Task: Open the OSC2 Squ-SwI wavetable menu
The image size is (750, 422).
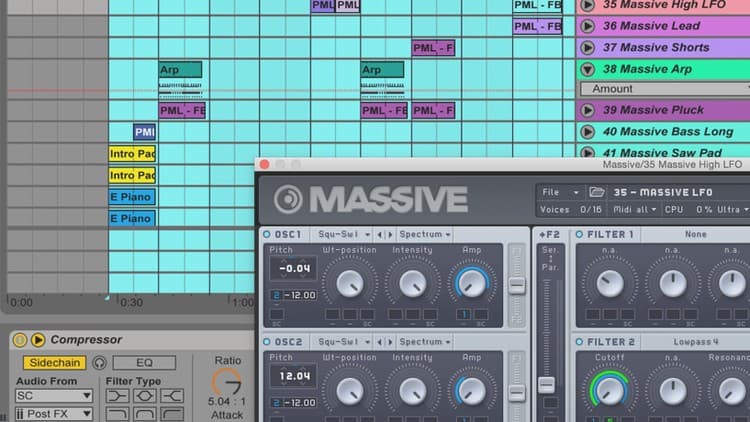Action: point(343,342)
